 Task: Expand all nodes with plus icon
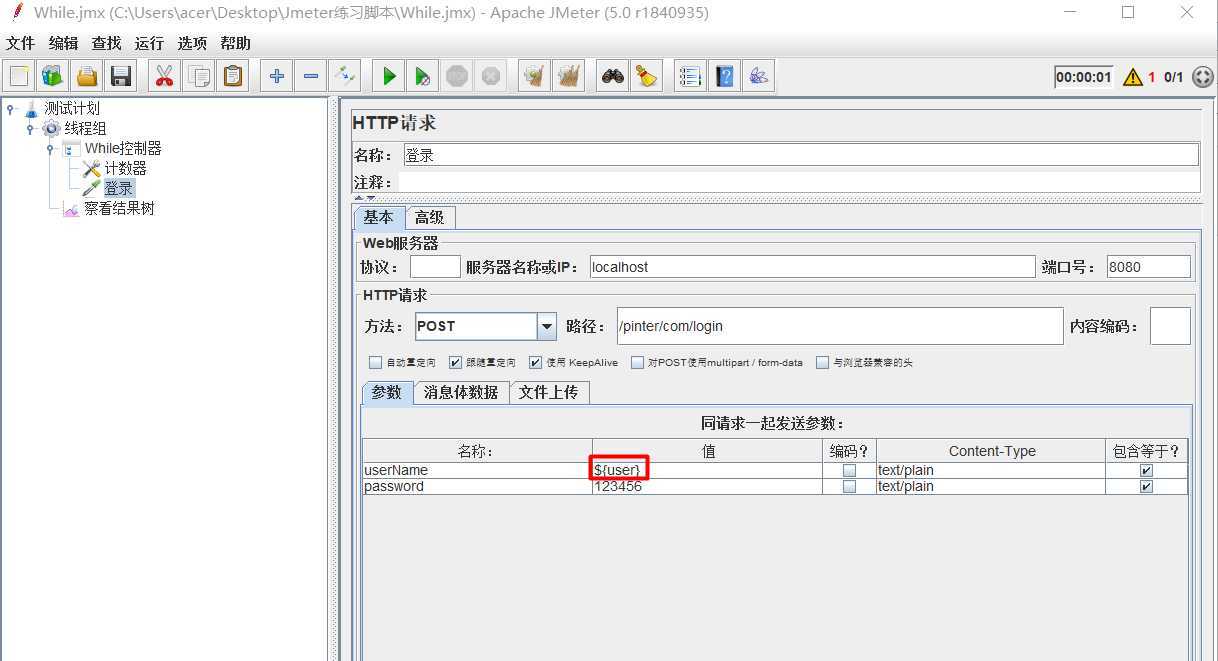click(x=277, y=76)
